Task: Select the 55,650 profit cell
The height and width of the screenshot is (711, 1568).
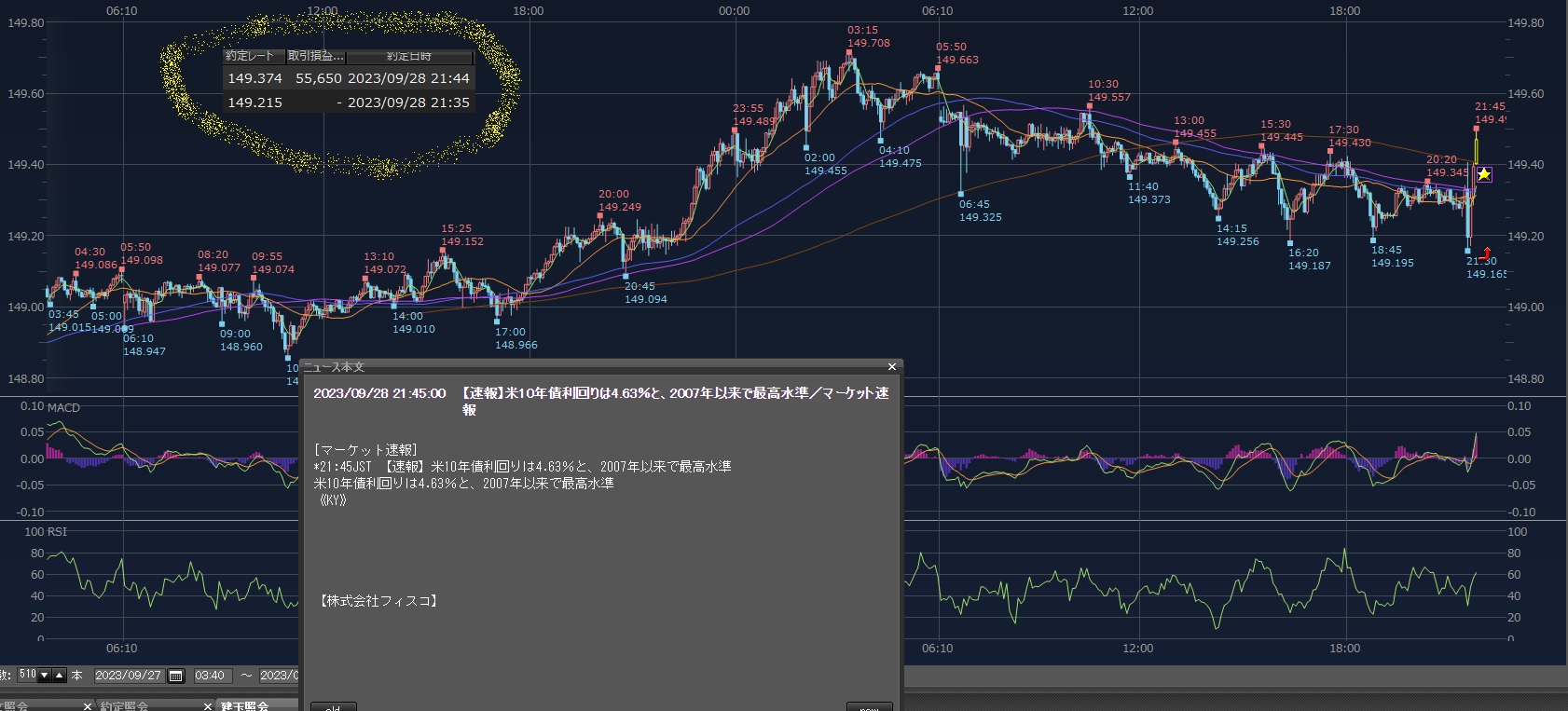Action: [319, 78]
